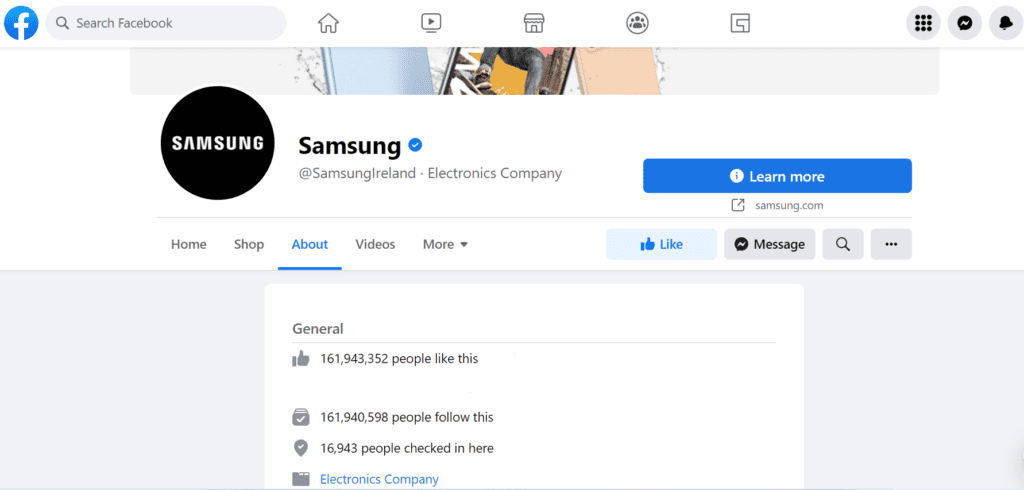The image size is (1024, 490).
Task: Open the grid menu icon
Action: pos(923,24)
